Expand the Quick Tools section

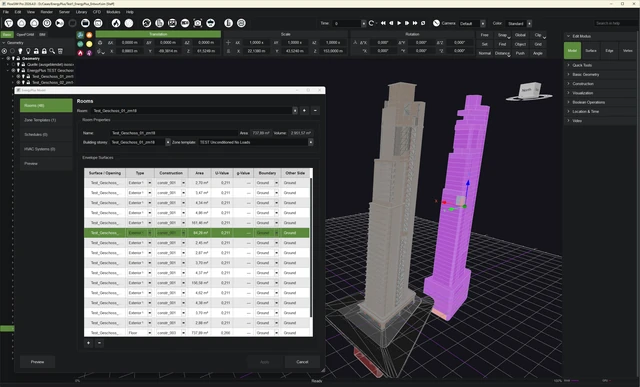click(x=600, y=65)
